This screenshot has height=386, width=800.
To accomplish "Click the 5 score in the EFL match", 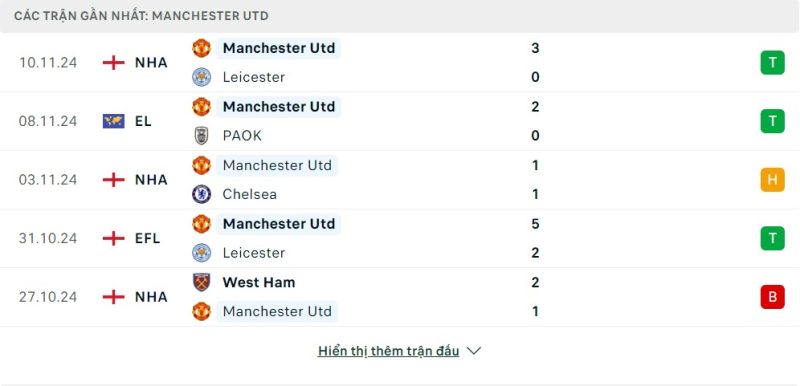I will pyautogui.click(x=535, y=224).
